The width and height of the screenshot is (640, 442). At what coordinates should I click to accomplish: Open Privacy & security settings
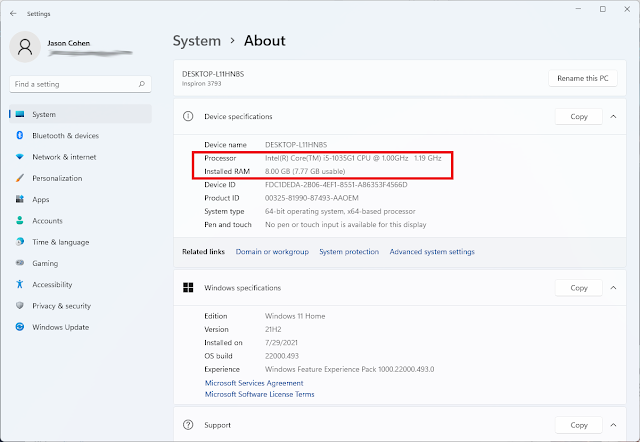[x=80, y=305]
